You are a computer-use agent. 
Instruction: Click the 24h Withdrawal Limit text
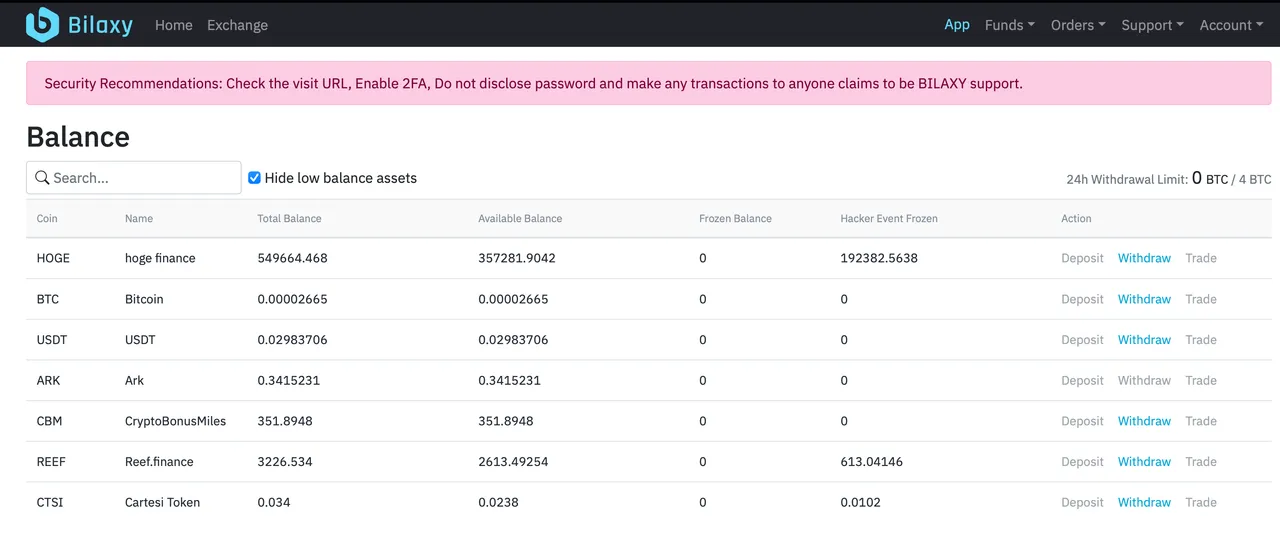[1169, 179]
